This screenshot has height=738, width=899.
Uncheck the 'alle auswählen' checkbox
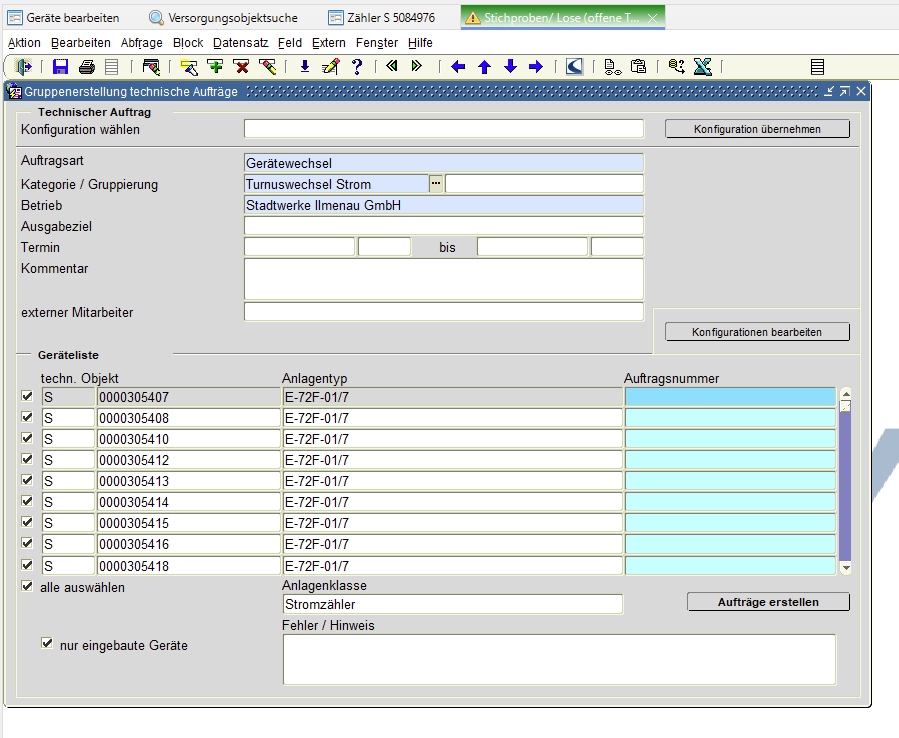coord(27,587)
